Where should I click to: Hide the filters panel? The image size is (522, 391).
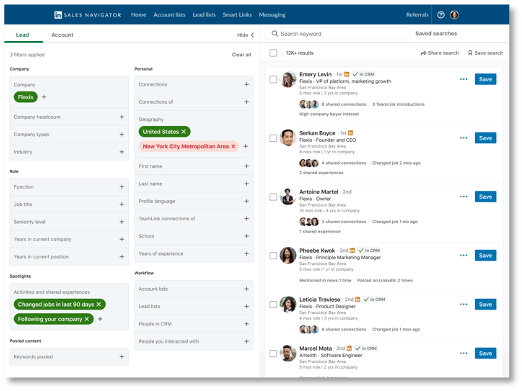[x=245, y=35]
